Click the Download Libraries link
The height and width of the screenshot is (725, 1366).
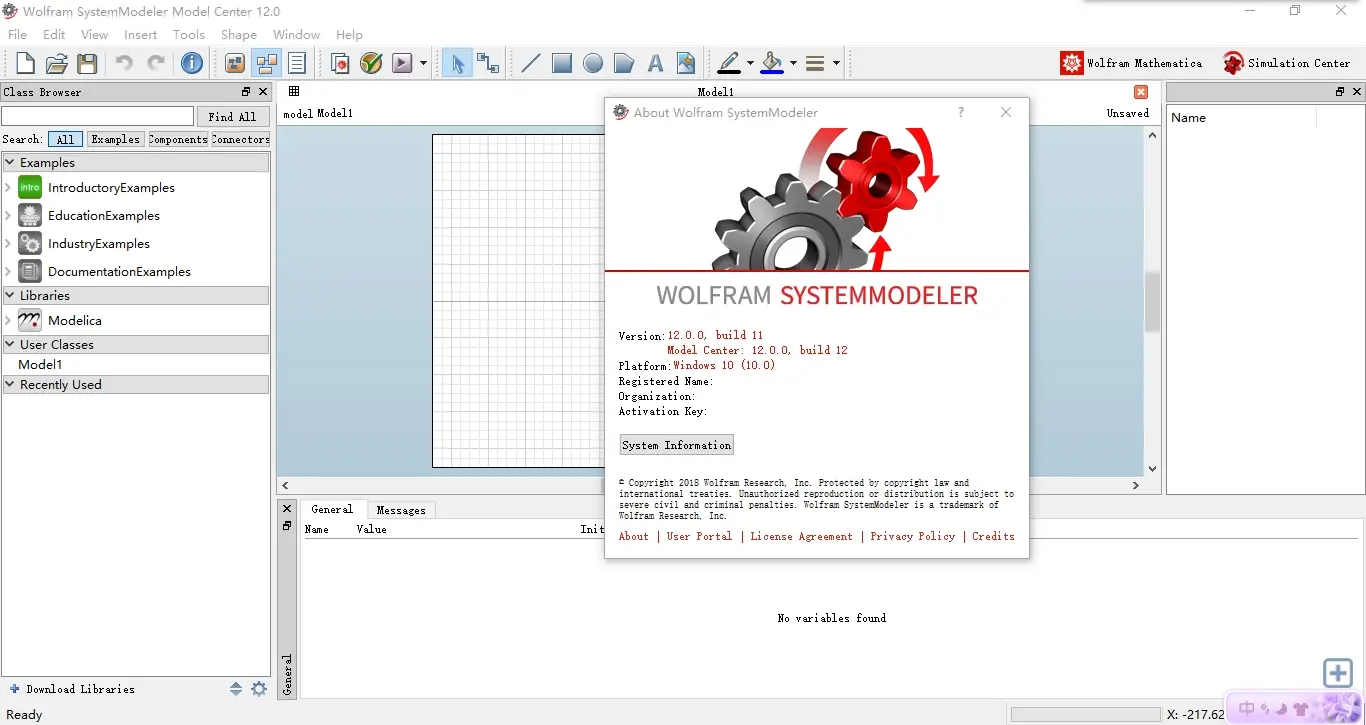tap(72, 689)
